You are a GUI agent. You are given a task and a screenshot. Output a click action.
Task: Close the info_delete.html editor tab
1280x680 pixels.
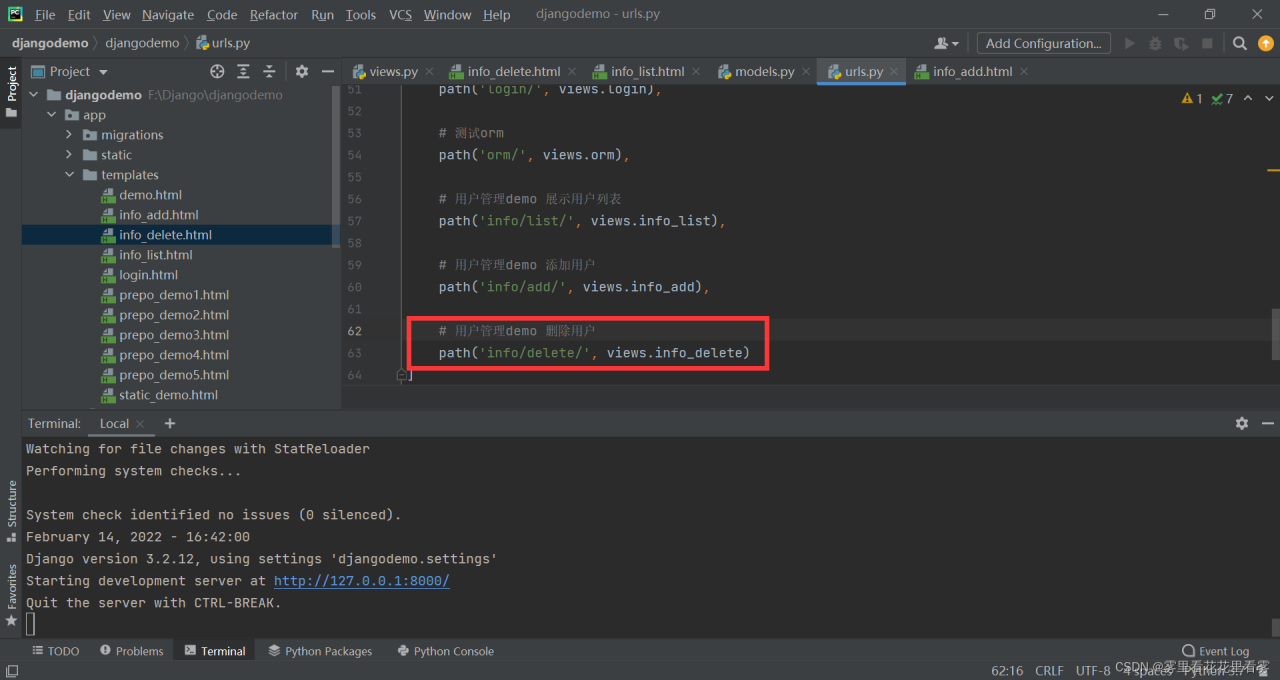572,71
